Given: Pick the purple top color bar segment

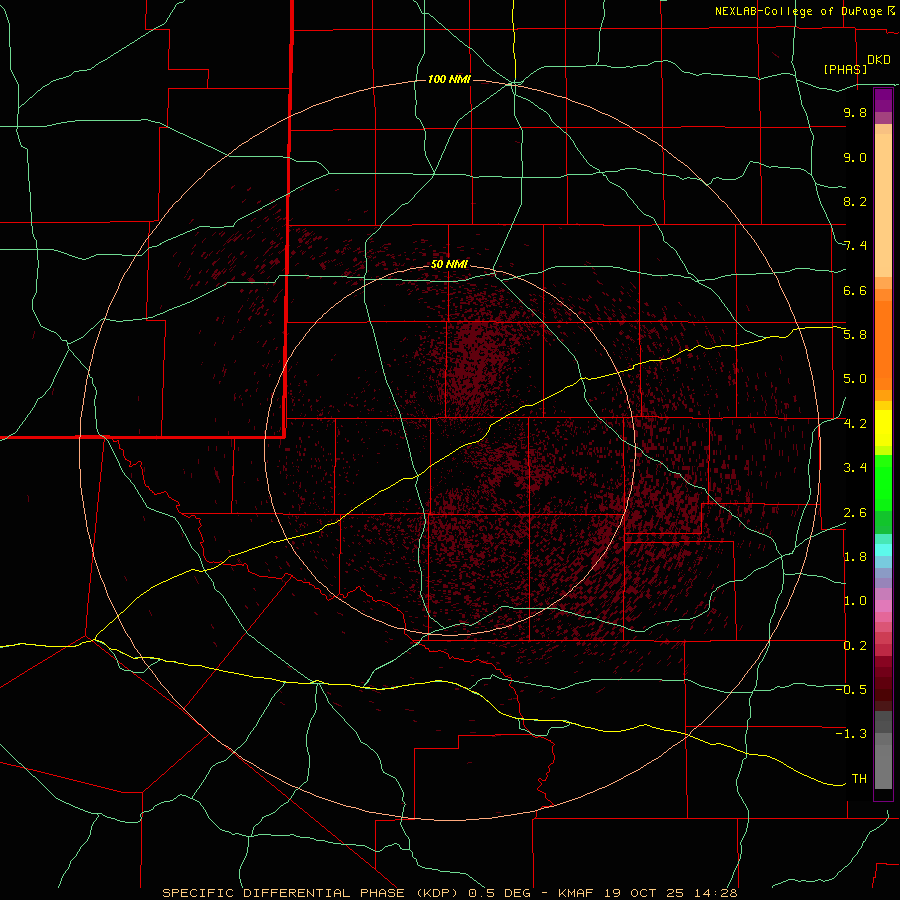Looking at the screenshot, I should [x=883, y=100].
